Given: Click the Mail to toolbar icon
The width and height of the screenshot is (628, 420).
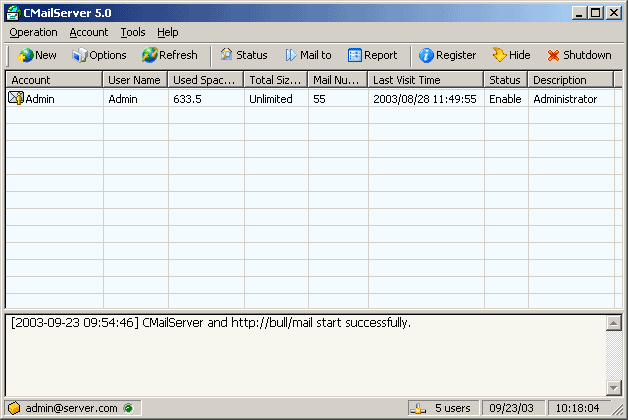Looking at the screenshot, I should (291, 55).
